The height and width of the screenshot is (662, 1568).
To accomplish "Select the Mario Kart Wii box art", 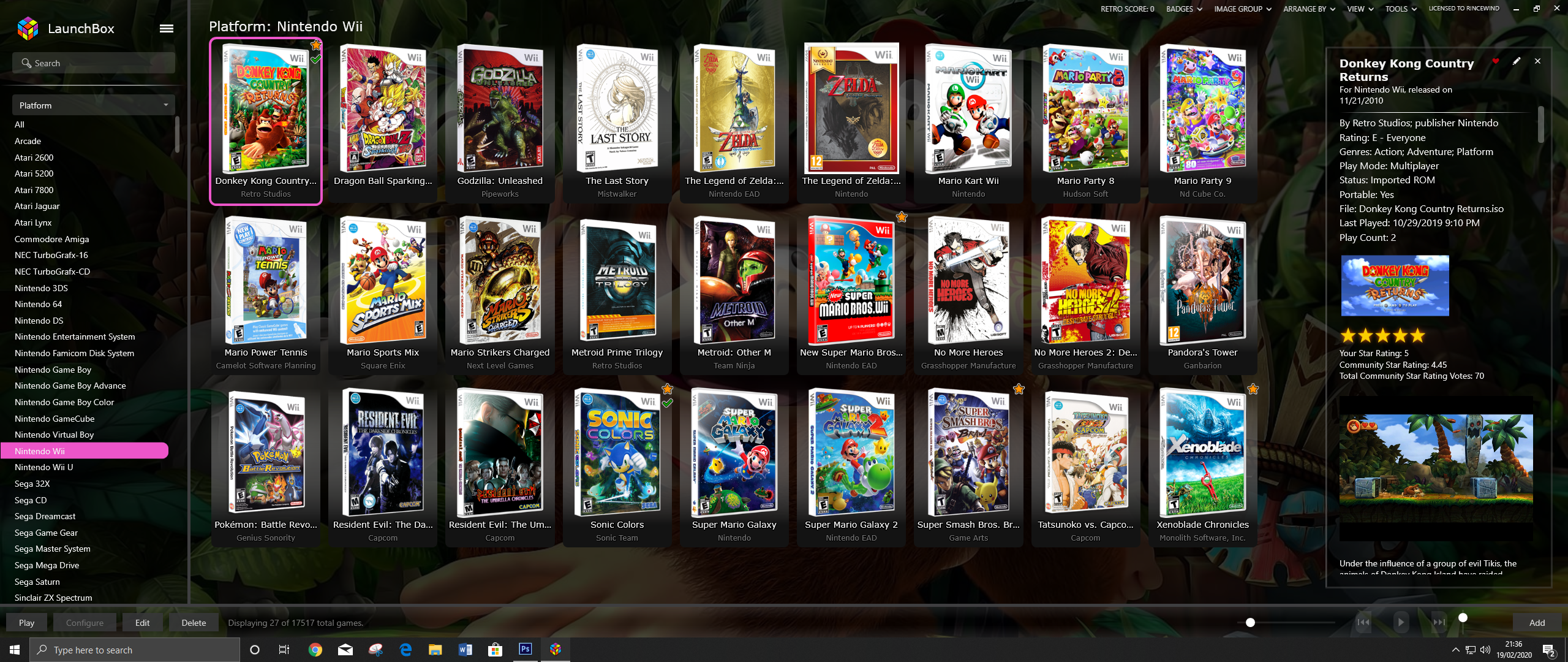I will [968, 109].
